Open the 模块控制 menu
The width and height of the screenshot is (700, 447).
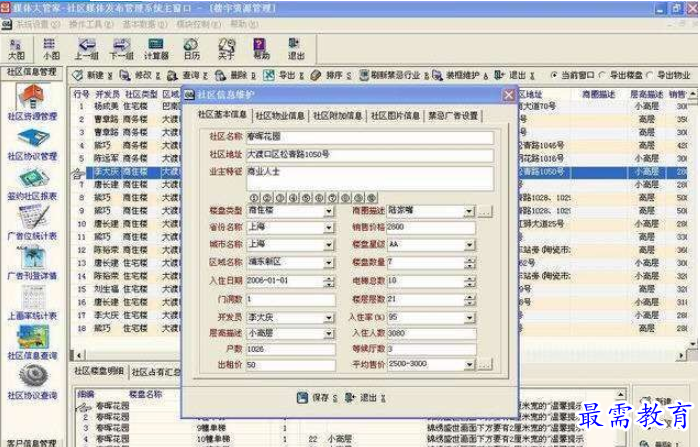coord(198,24)
